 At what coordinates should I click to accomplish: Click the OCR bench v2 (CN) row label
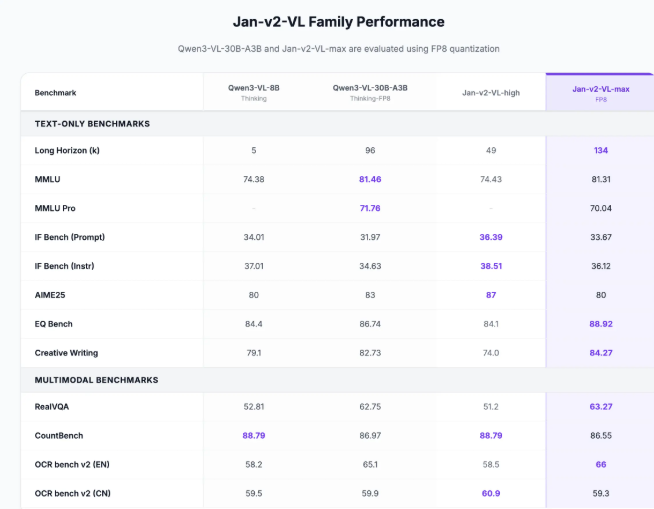tap(75, 493)
